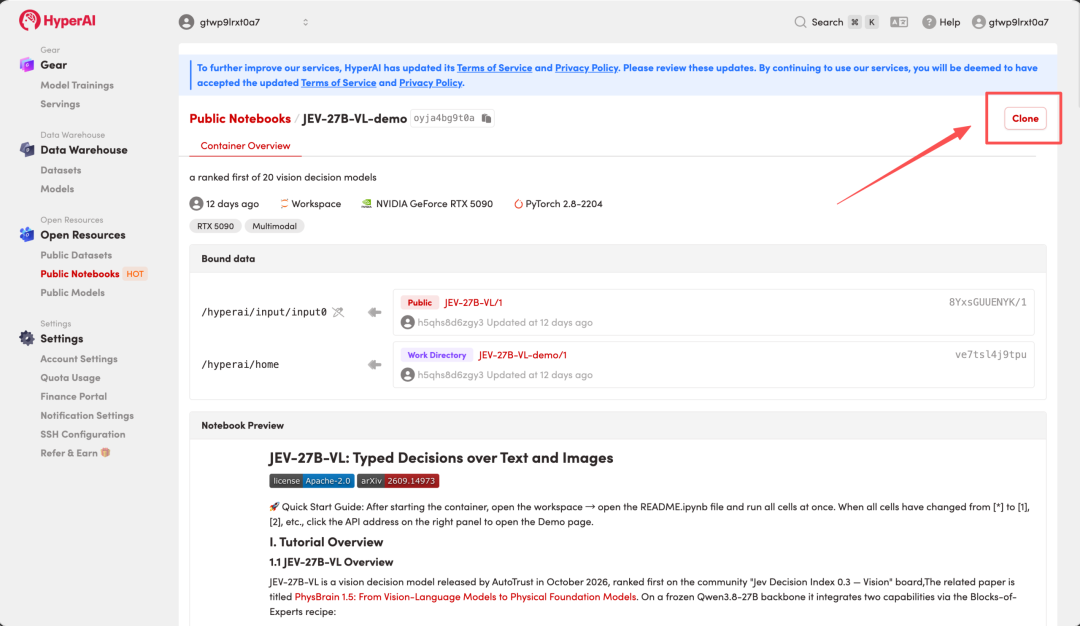1080x626 pixels.
Task: Click the gift icon beside Refer & Earn
Action: (105, 452)
